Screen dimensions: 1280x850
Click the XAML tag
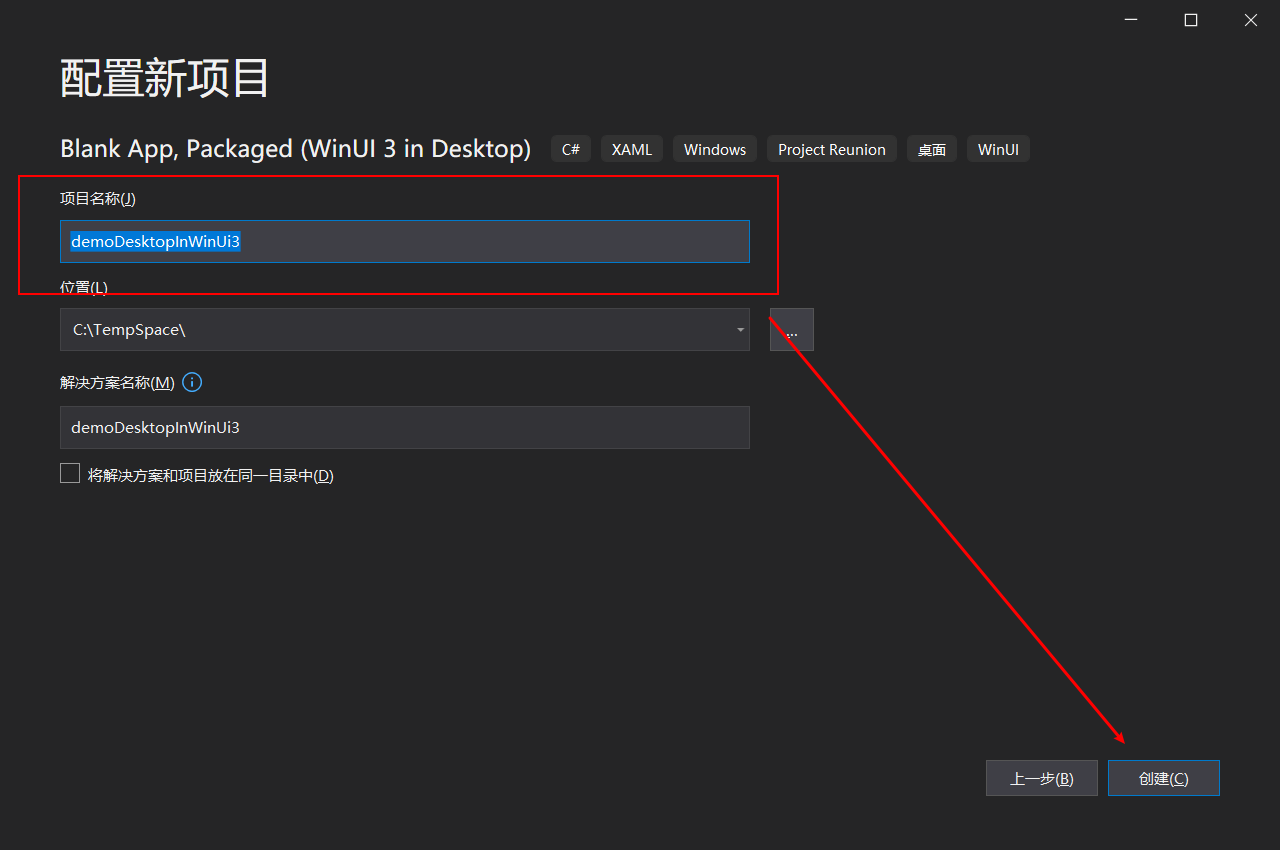coord(632,149)
